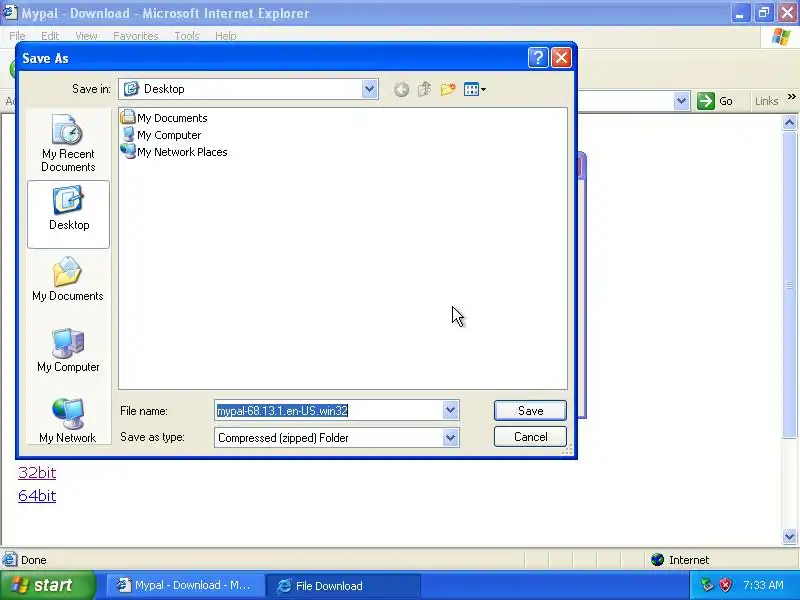Switch to File Download taskbar button
The image size is (800, 600).
pos(343,585)
